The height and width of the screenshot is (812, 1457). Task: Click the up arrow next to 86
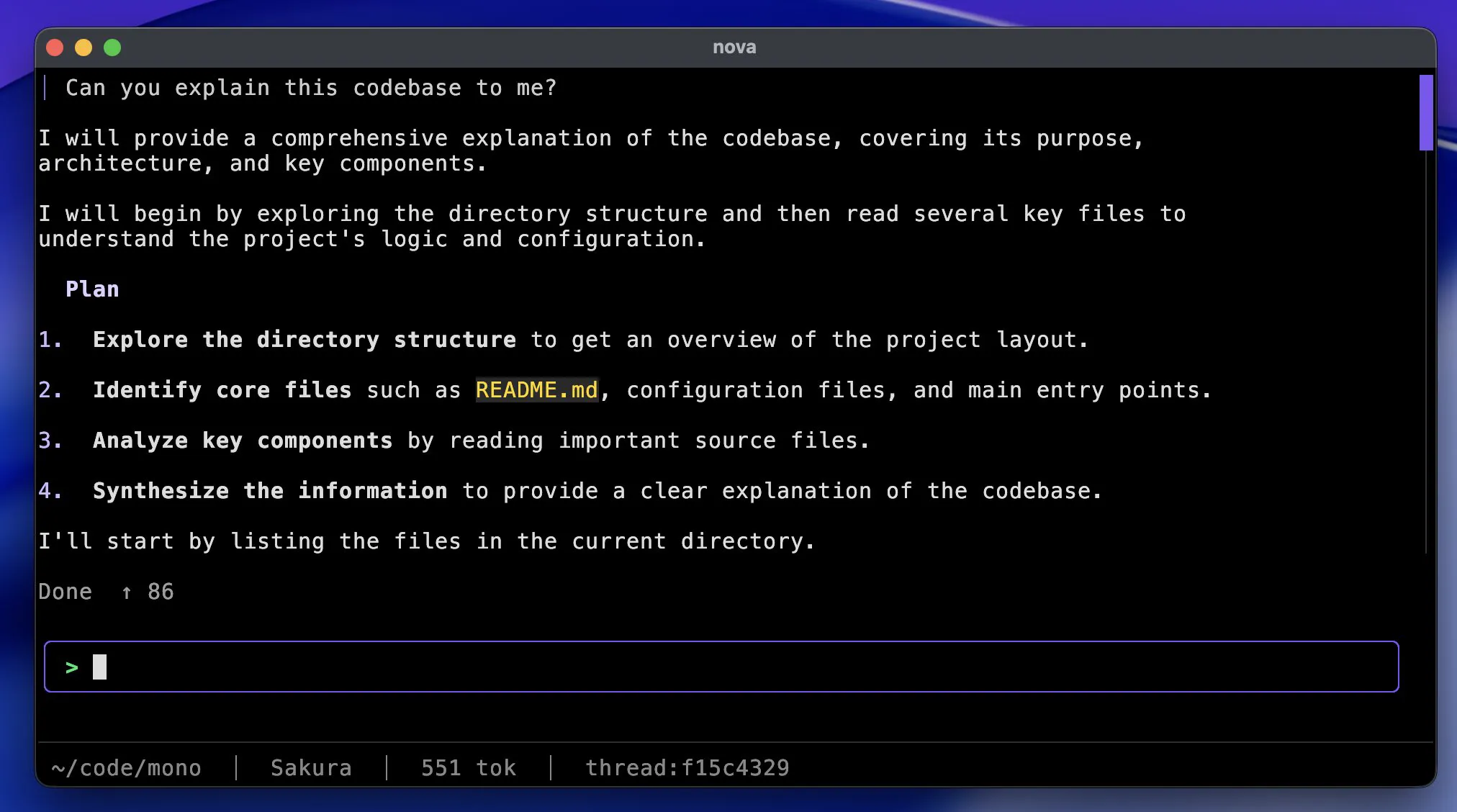pyautogui.click(x=127, y=592)
